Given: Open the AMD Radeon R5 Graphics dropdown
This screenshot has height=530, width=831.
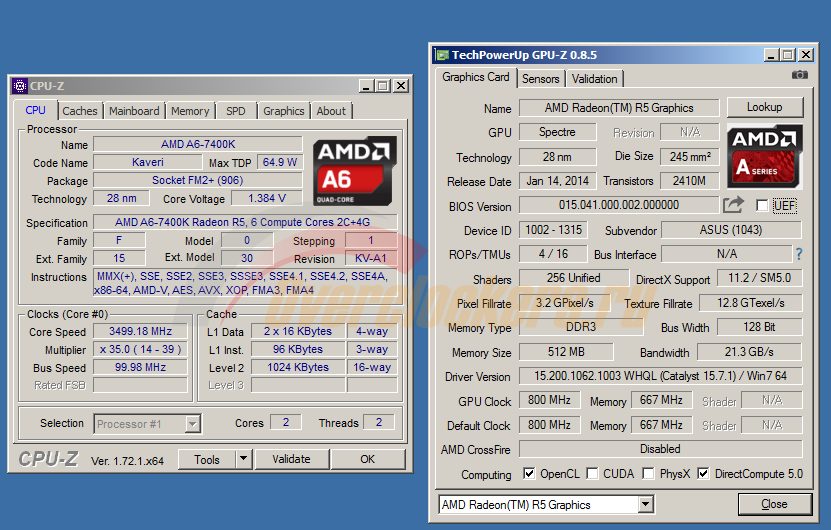Looking at the screenshot, I should 645,505.
